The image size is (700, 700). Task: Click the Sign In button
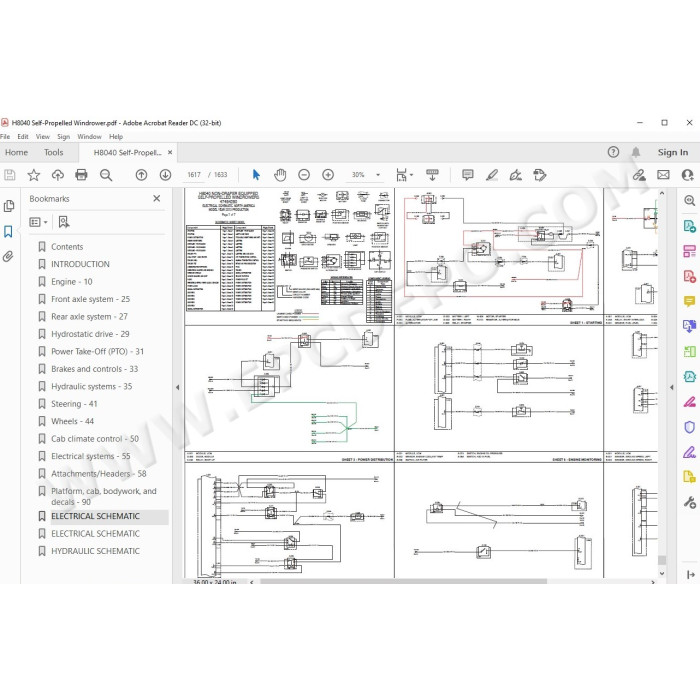[673, 152]
